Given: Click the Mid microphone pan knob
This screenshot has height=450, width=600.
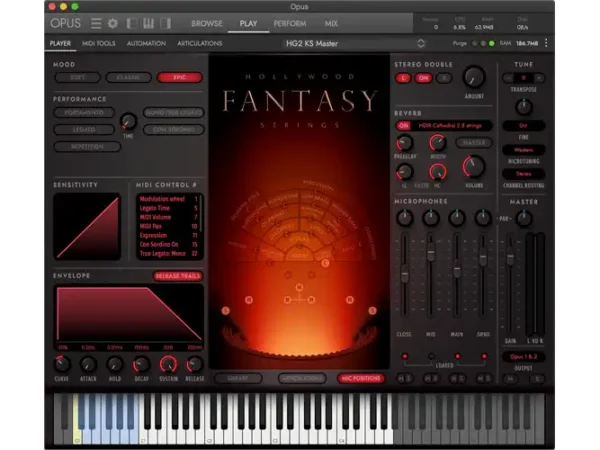Looking at the screenshot, I should click(x=430, y=218).
